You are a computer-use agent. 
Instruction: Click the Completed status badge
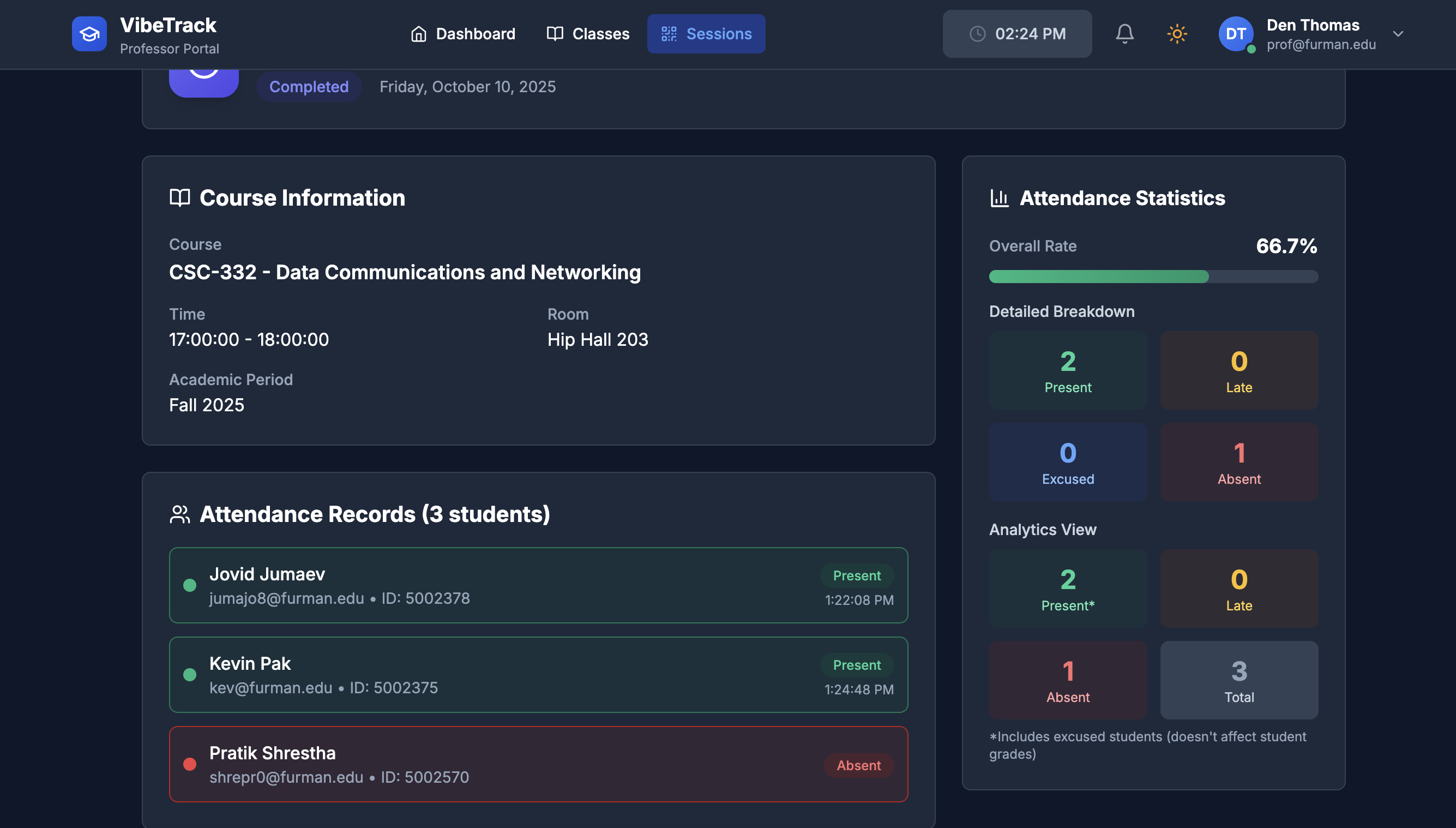tap(309, 86)
